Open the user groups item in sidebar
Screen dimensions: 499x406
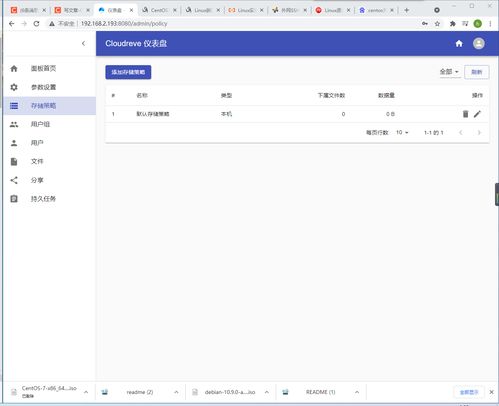(x=49, y=124)
